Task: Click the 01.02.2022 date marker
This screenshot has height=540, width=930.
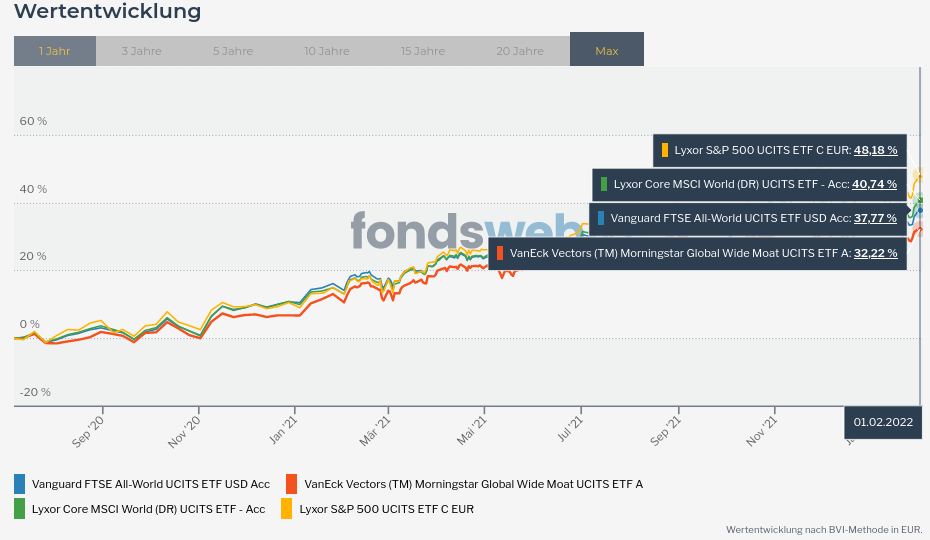Action: [884, 422]
